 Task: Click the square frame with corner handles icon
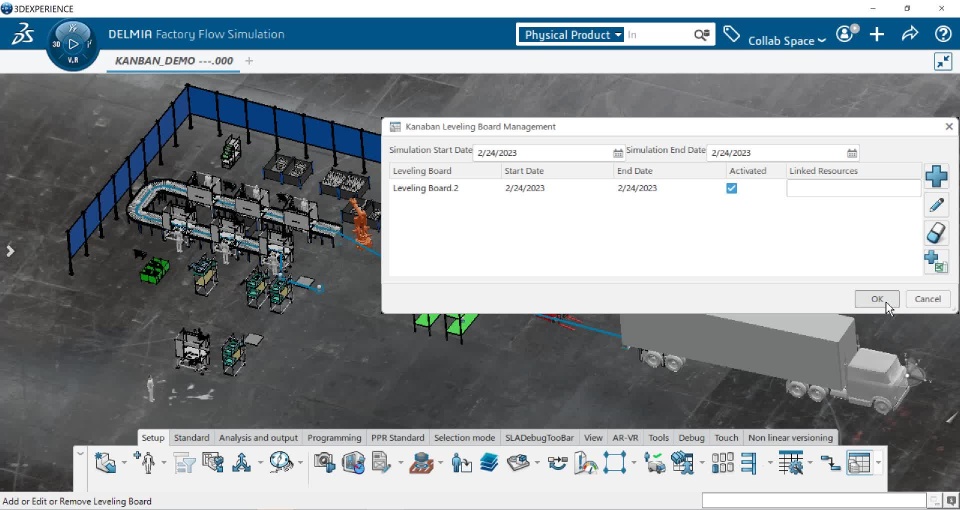pyautogui.click(x=615, y=462)
